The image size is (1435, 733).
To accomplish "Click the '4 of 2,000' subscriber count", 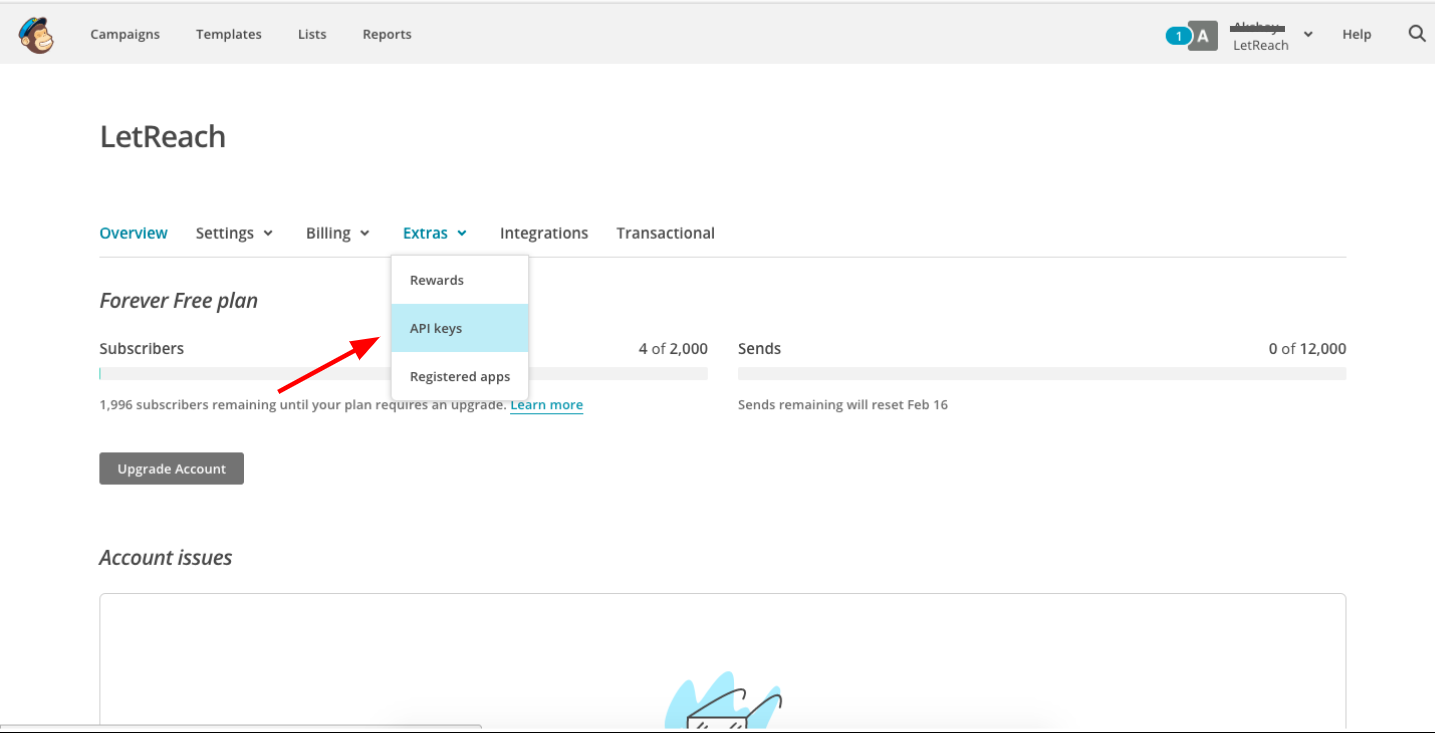I will click(x=673, y=349).
